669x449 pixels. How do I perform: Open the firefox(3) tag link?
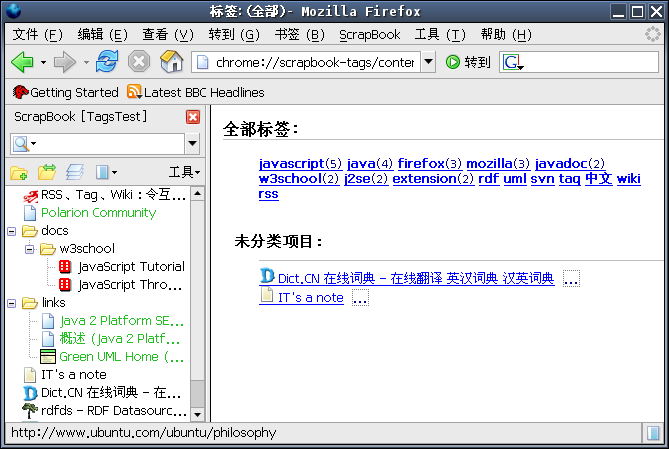pos(430,164)
